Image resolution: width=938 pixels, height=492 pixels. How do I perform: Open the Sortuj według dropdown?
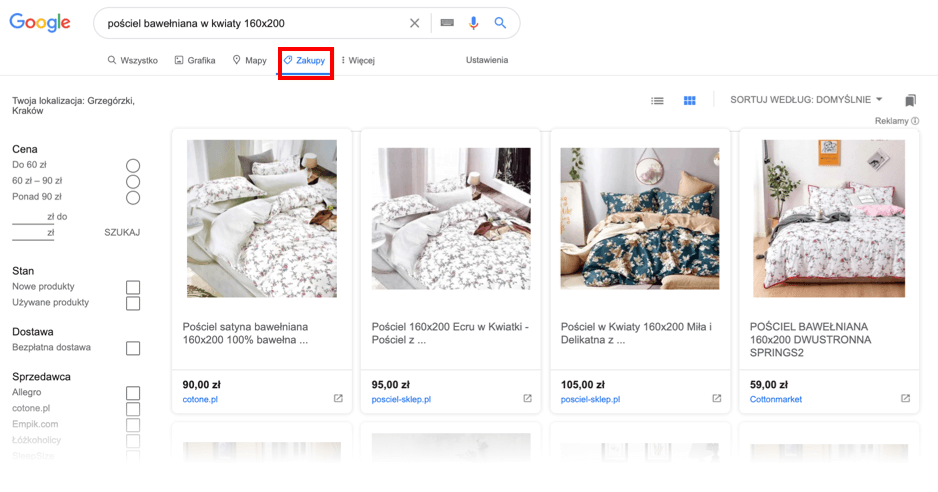coord(807,100)
